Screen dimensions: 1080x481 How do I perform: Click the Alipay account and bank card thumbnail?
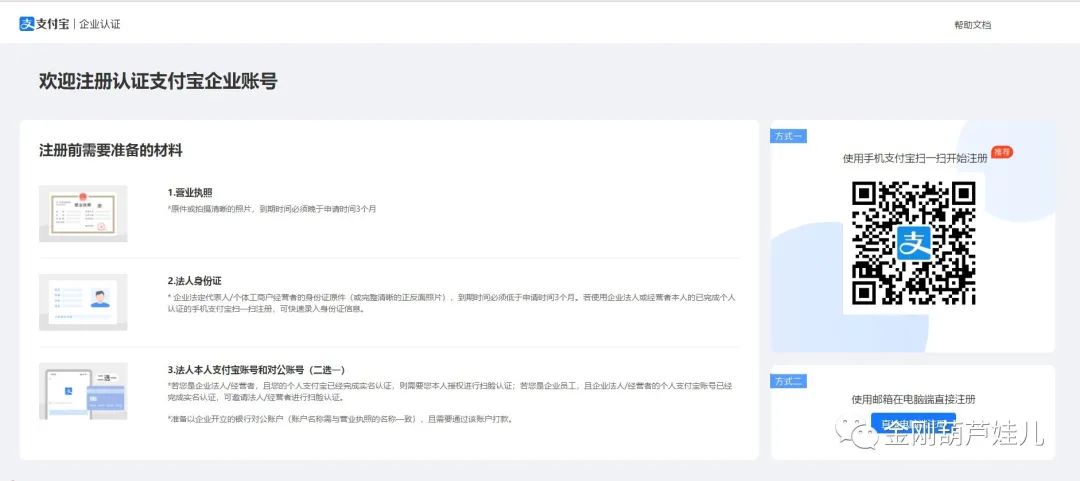tap(83, 391)
